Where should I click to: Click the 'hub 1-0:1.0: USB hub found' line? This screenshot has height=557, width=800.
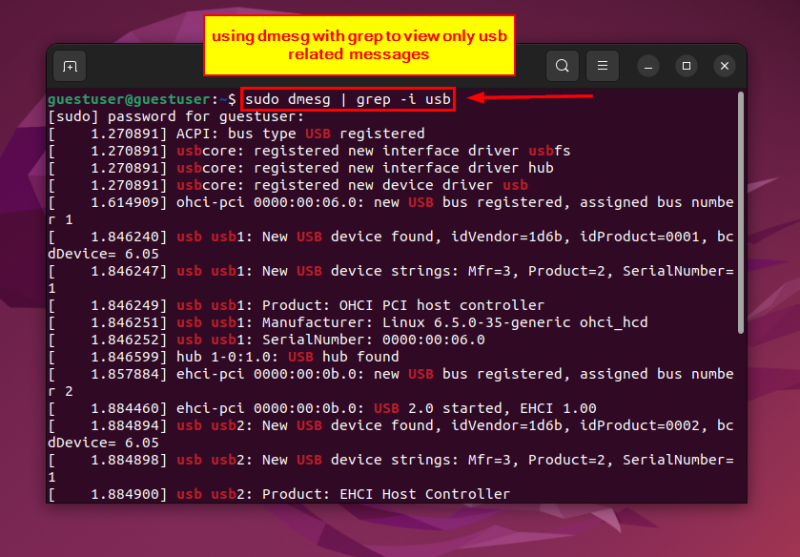(223, 357)
